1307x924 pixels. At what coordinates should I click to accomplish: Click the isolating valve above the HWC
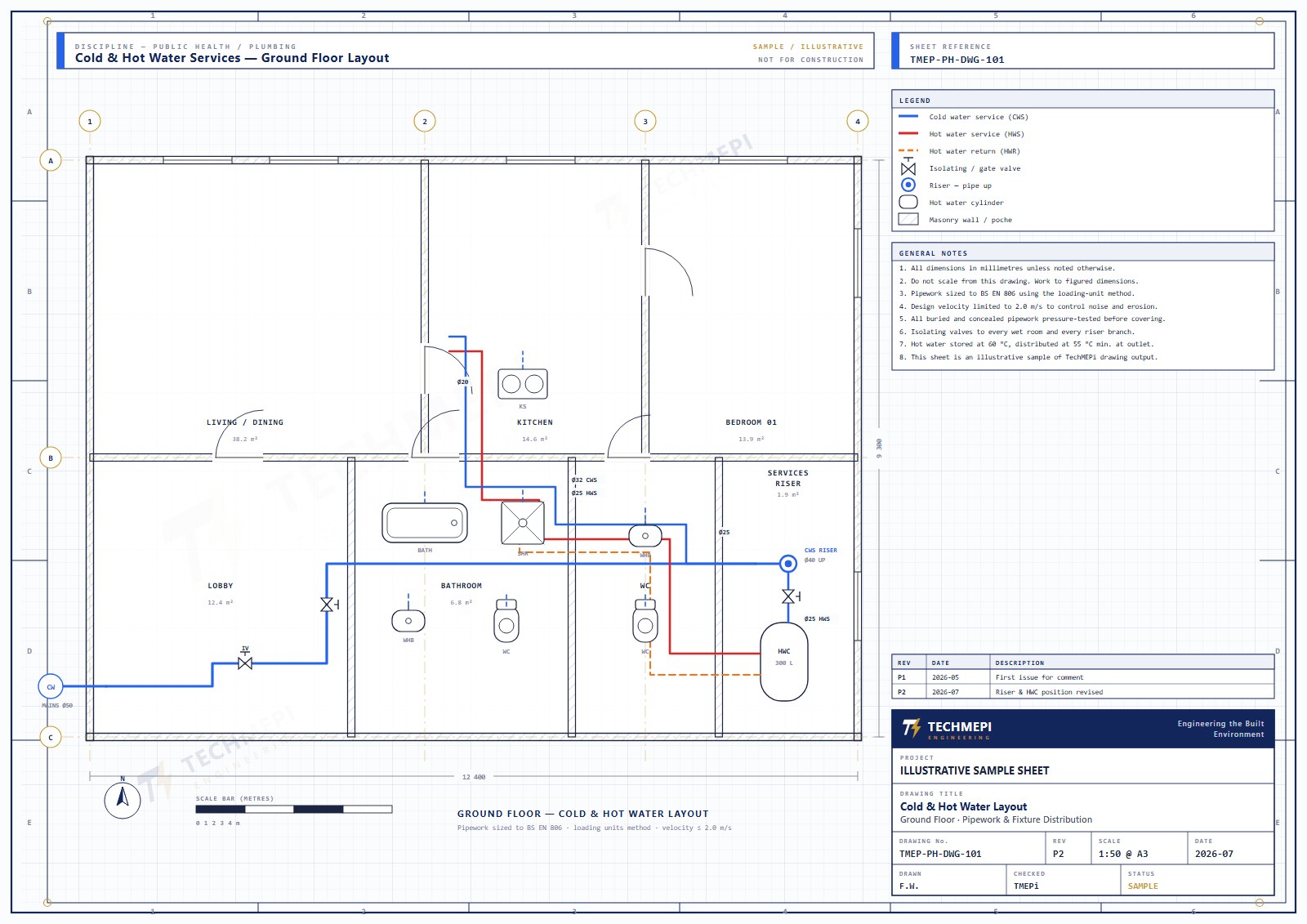[x=789, y=596]
